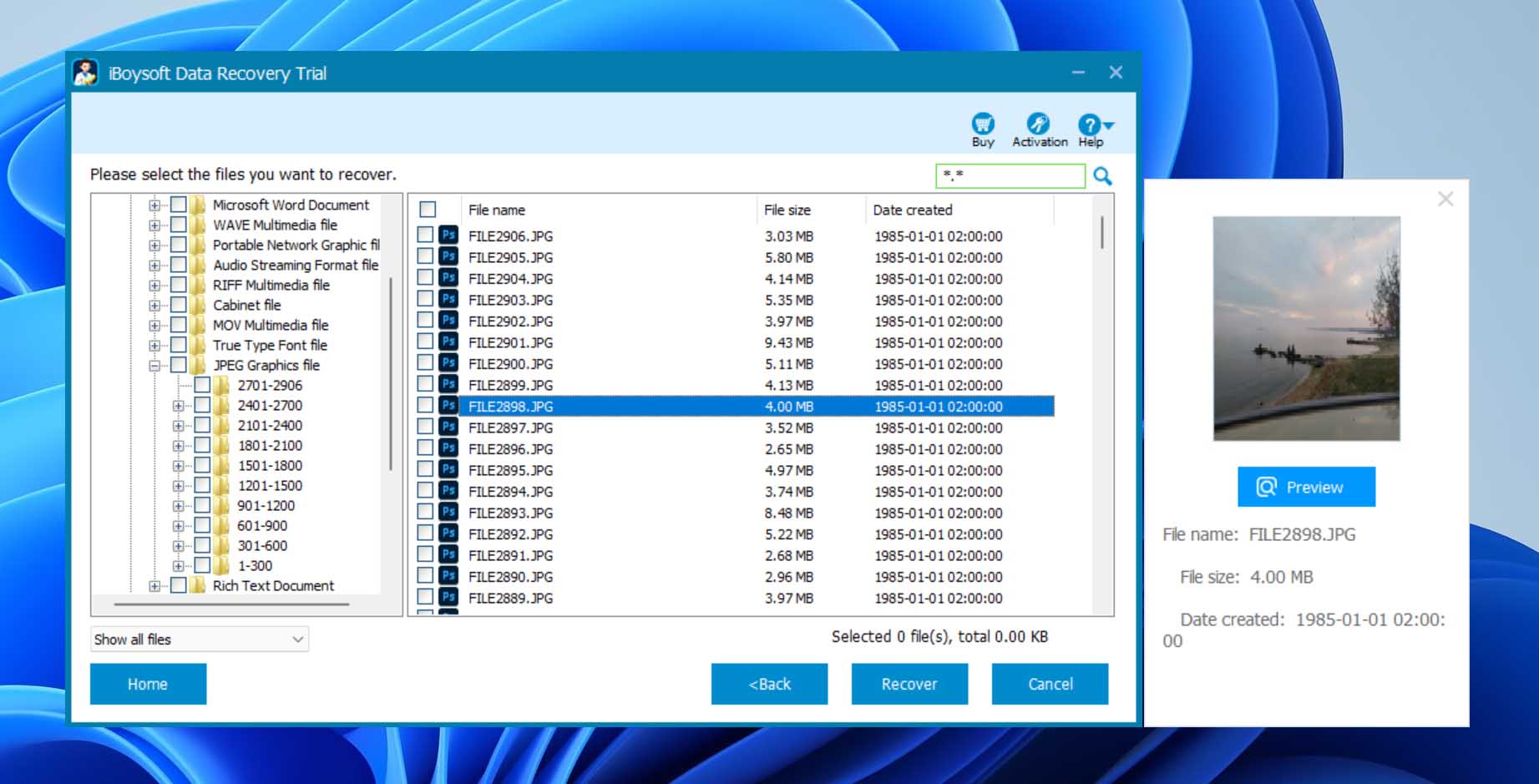Click the iBoysoft app logo in title bar
The image size is (1539, 784).
tap(85, 73)
